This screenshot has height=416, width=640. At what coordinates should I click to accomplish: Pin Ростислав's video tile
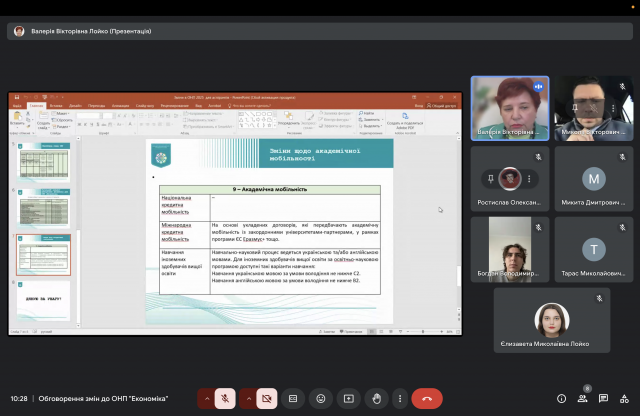(x=491, y=178)
